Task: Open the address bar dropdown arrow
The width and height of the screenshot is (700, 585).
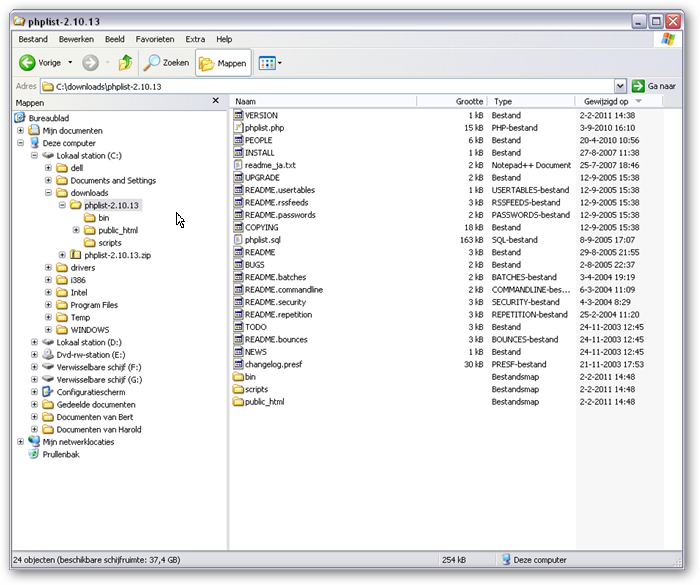Action: 620,86
